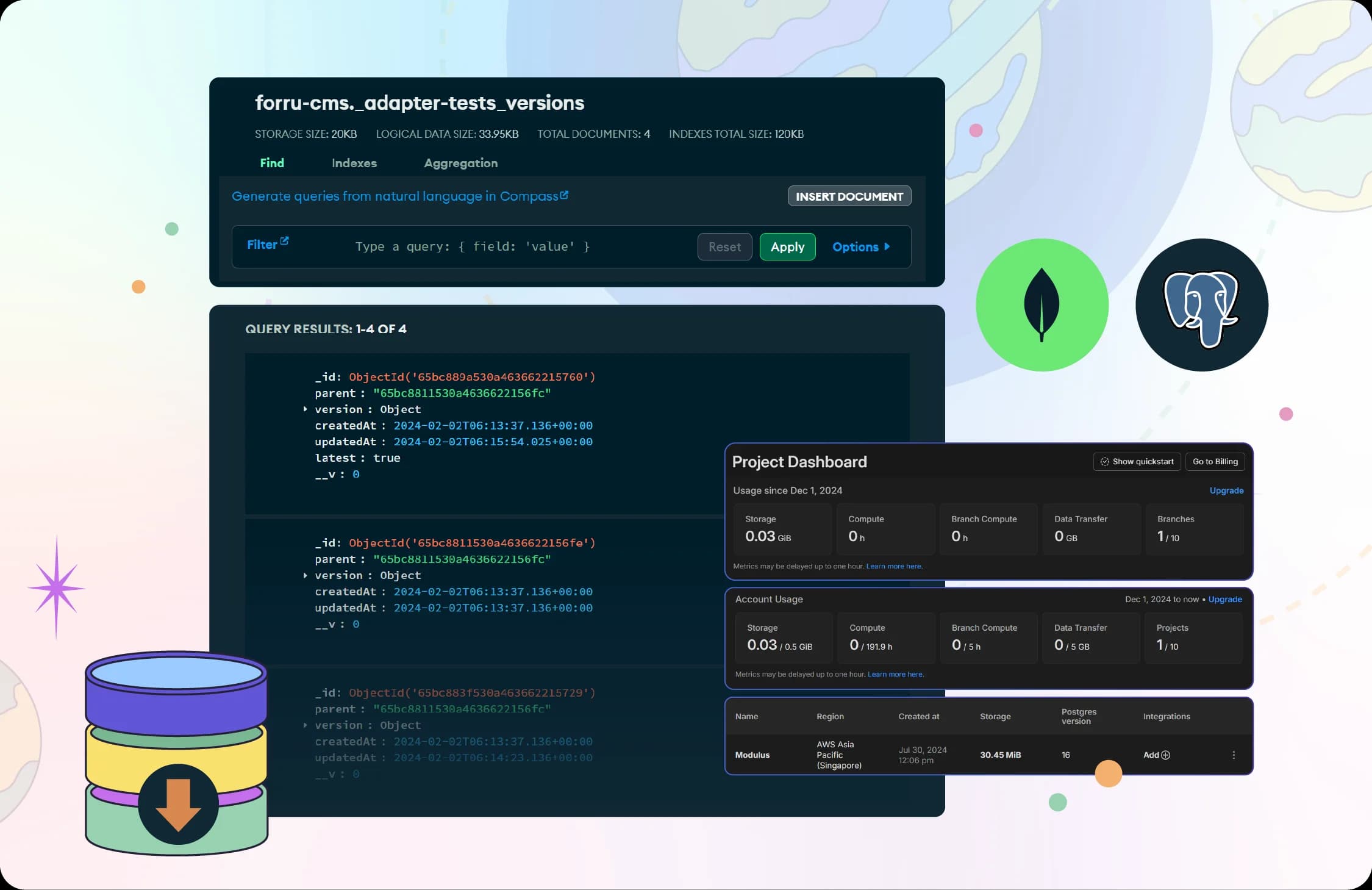The height and width of the screenshot is (890, 1372).
Task: Click the Show quickstart button
Action: (x=1137, y=462)
